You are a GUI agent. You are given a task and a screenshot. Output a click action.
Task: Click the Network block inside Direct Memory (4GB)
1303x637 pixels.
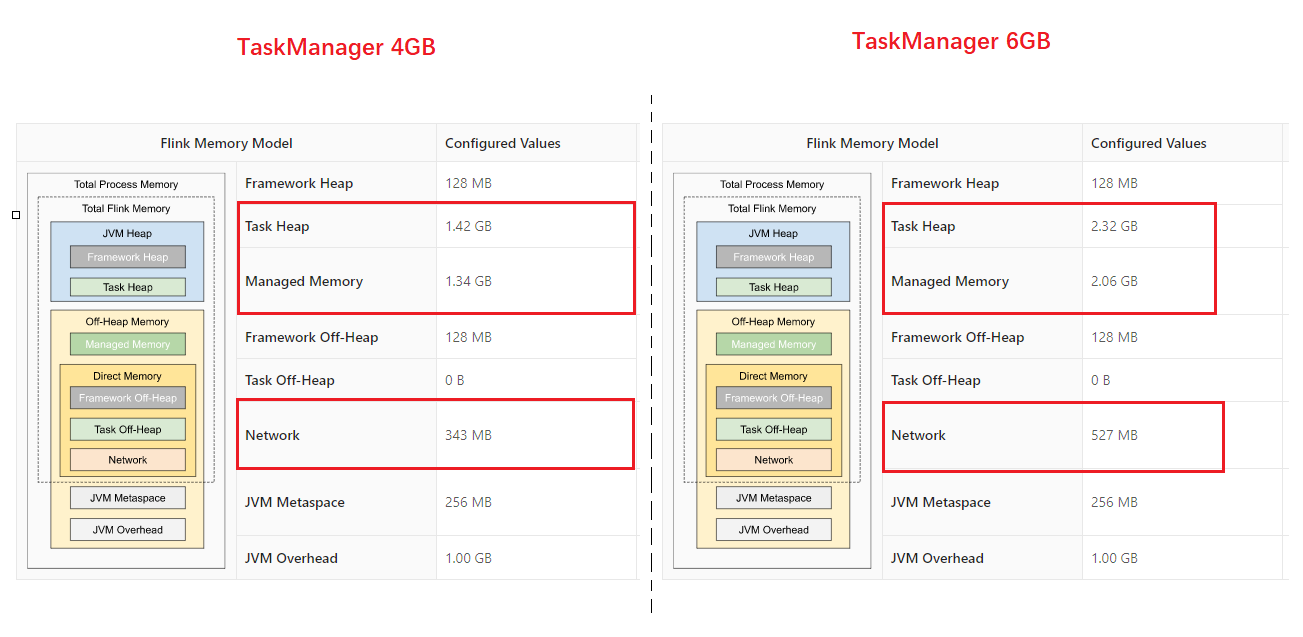point(127,459)
